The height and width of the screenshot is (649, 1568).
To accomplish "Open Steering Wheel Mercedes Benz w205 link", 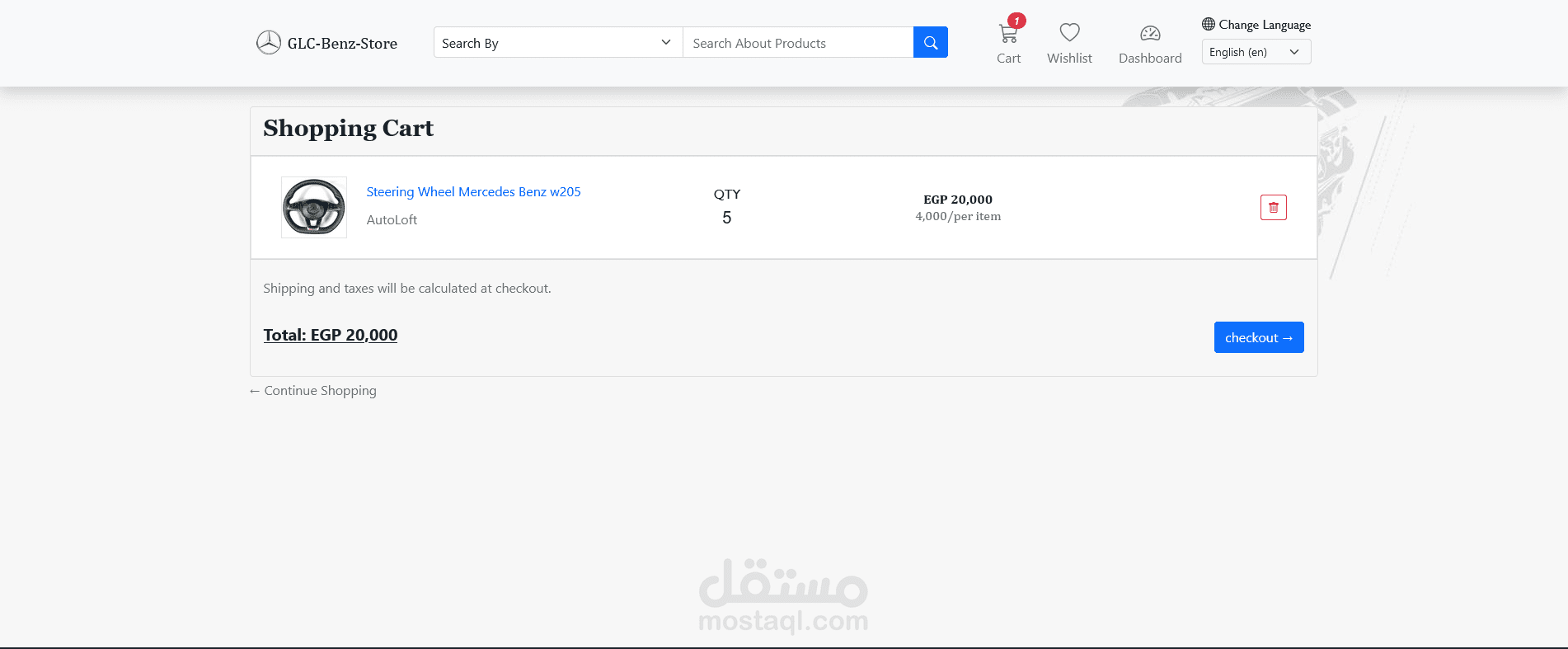I will tap(473, 191).
